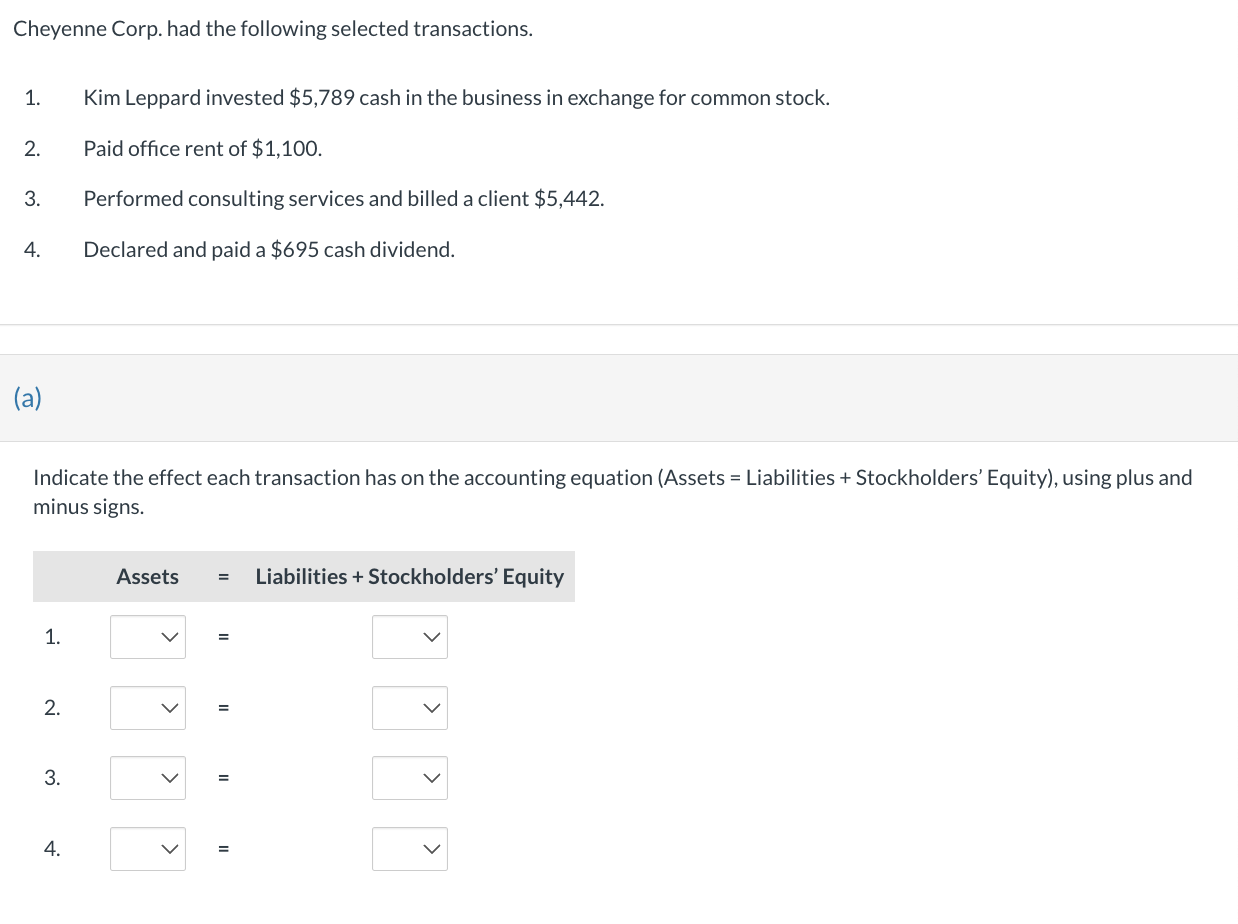Click the "Liabilities + Stockholders' Equity" column header

tap(409, 577)
